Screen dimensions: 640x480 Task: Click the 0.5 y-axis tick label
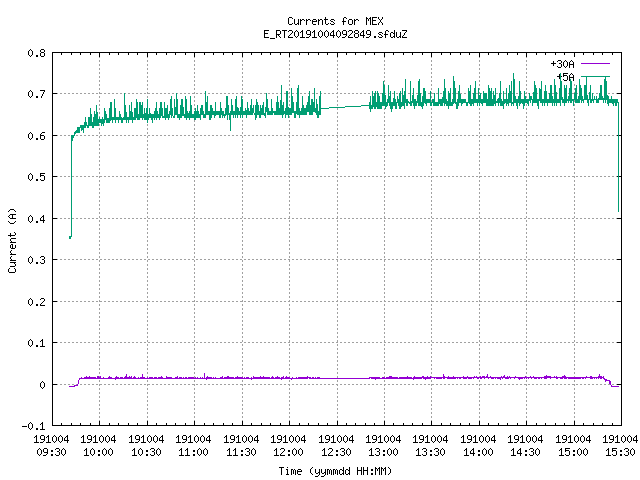click(x=36, y=177)
